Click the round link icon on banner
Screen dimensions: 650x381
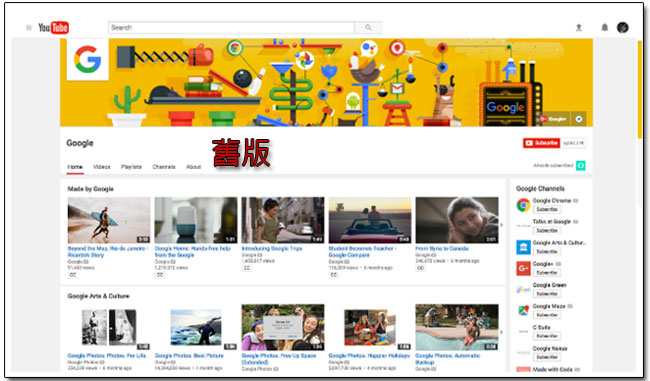click(579, 119)
